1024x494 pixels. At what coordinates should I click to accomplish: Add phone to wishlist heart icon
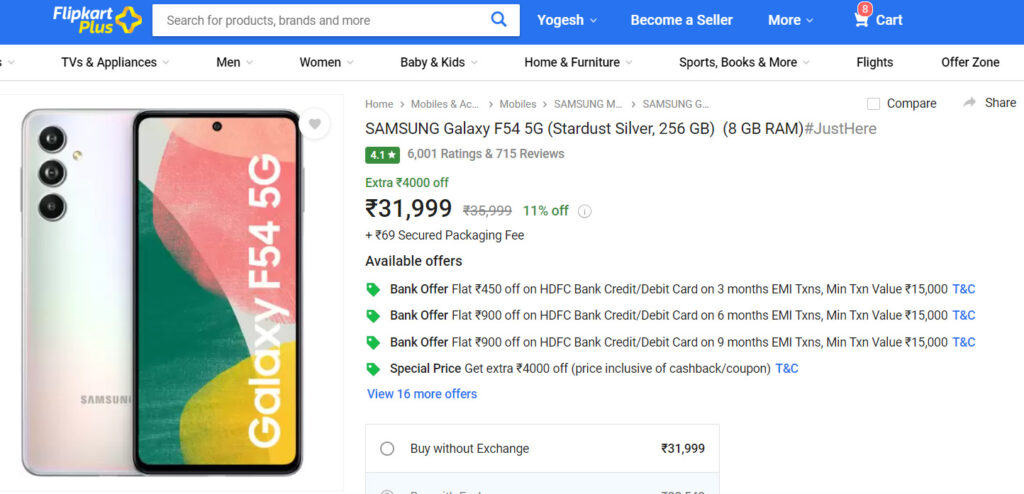(x=315, y=124)
